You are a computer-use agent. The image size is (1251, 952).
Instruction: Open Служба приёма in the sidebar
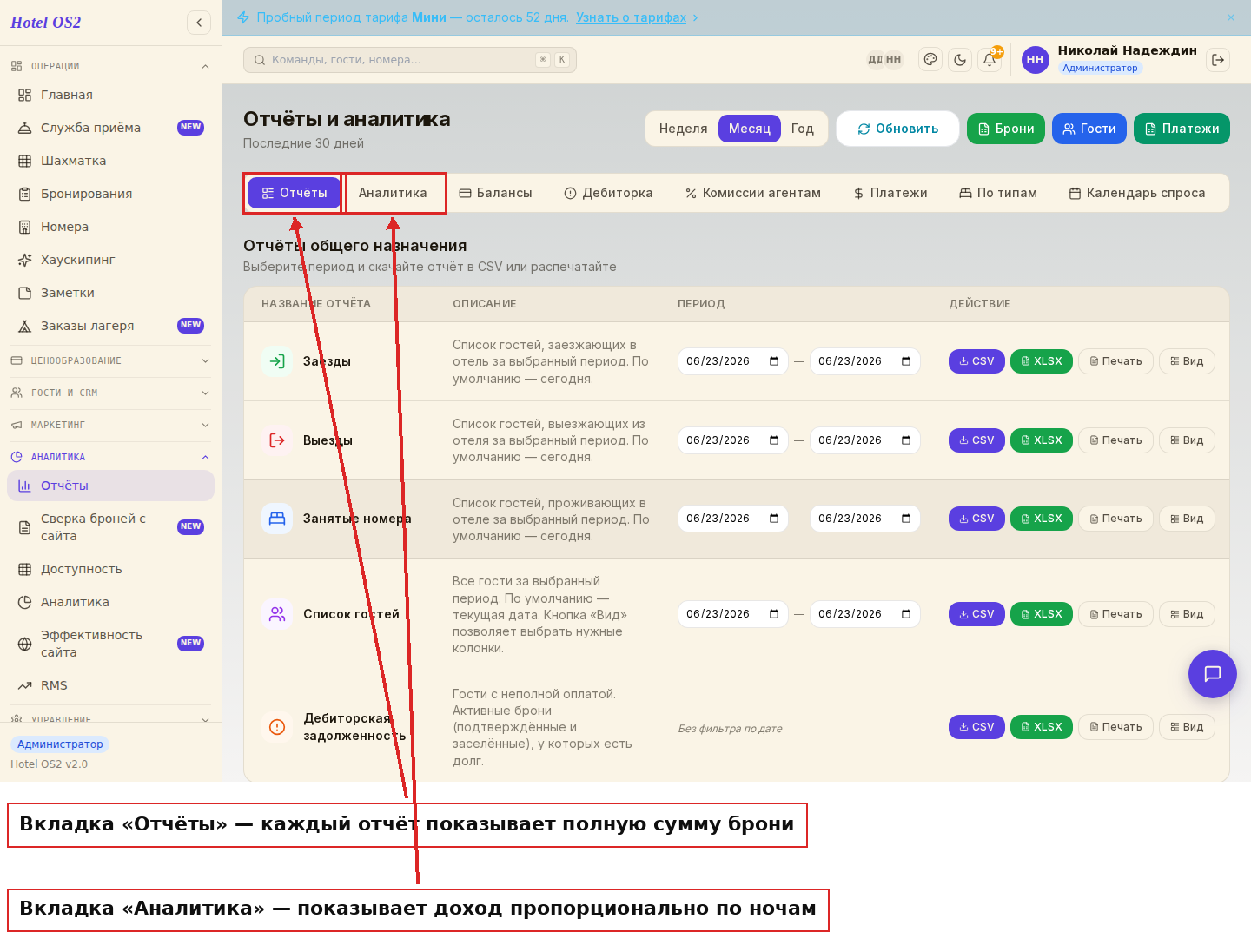[110, 128]
